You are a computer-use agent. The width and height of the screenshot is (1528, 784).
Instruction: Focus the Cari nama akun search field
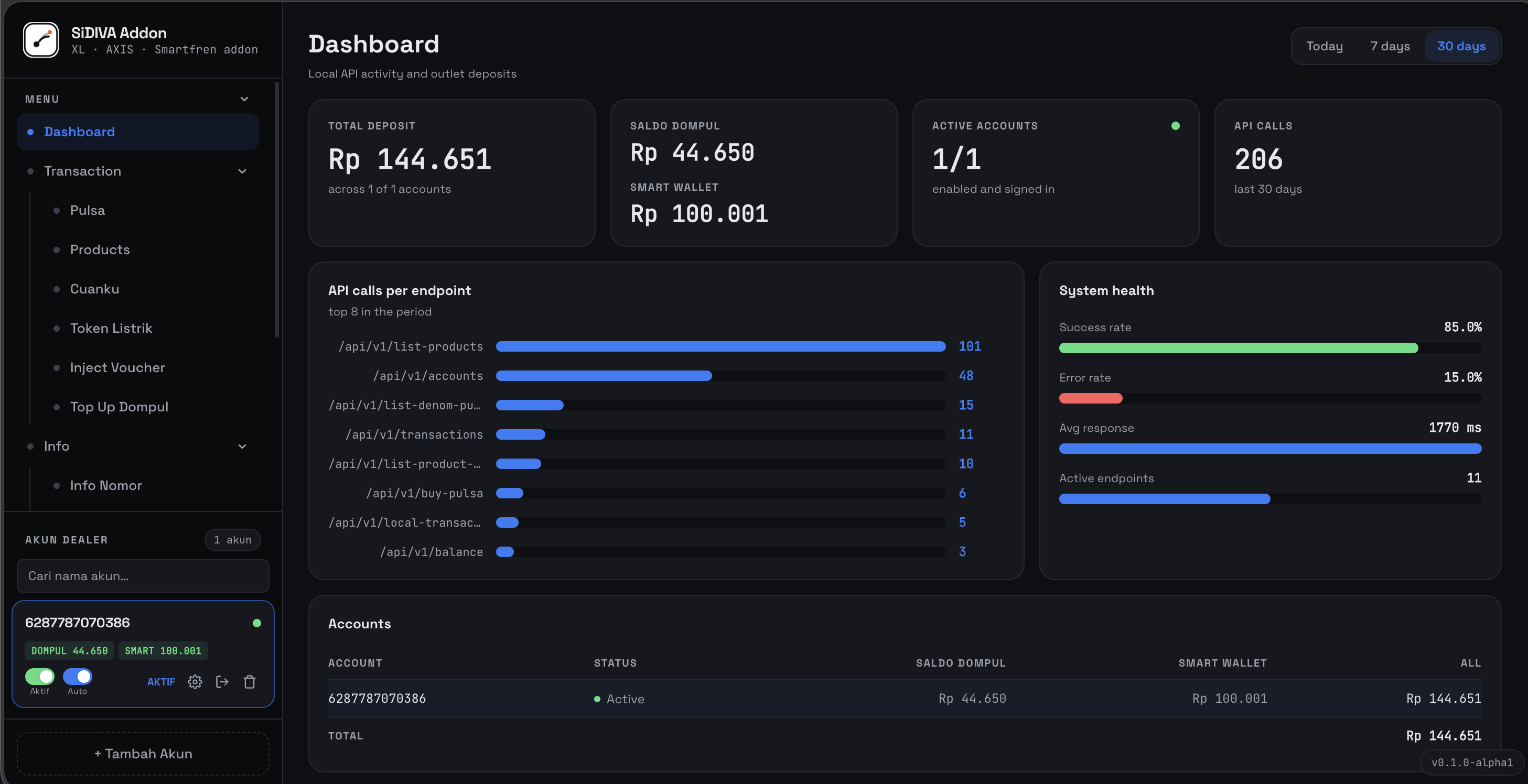(x=143, y=576)
